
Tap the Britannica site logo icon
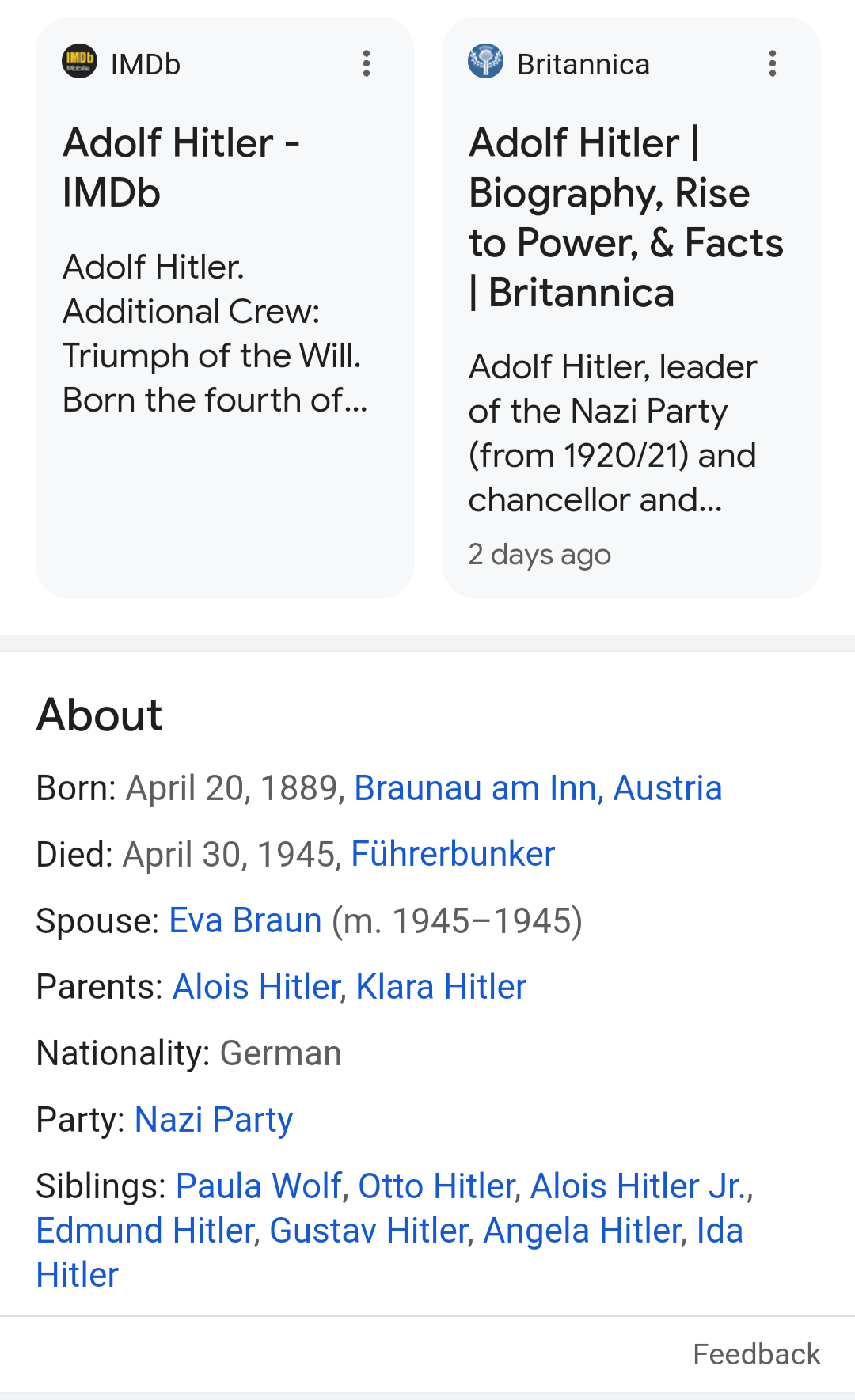point(485,61)
